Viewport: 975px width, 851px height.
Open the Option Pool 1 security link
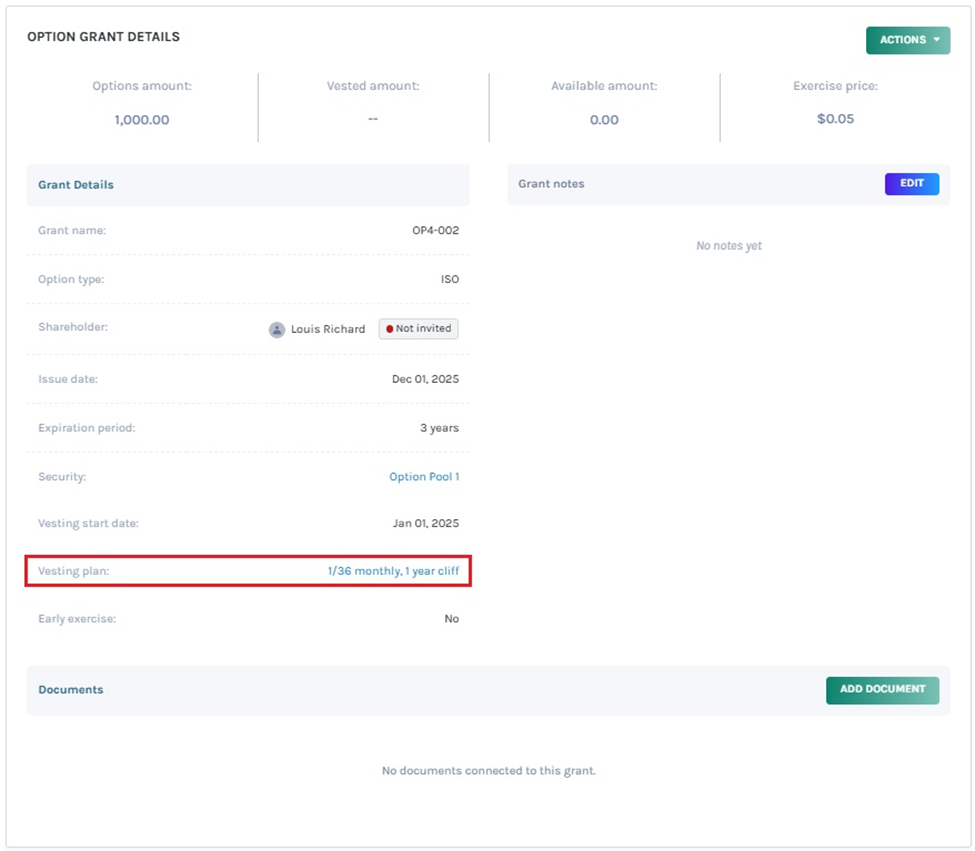tap(424, 477)
